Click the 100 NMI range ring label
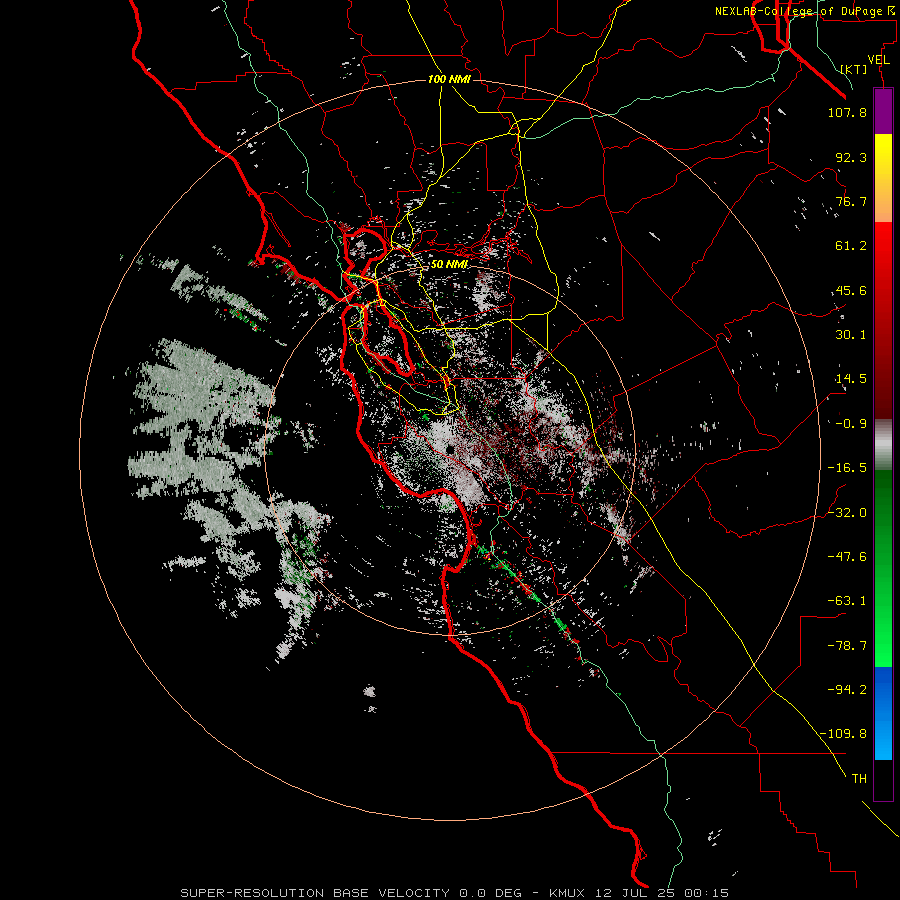This screenshot has width=900, height=900. click(x=449, y=79)
